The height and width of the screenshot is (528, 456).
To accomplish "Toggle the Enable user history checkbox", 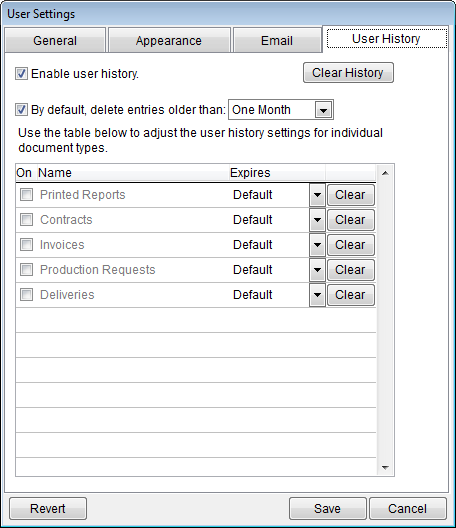I will [x=21, y=73].
